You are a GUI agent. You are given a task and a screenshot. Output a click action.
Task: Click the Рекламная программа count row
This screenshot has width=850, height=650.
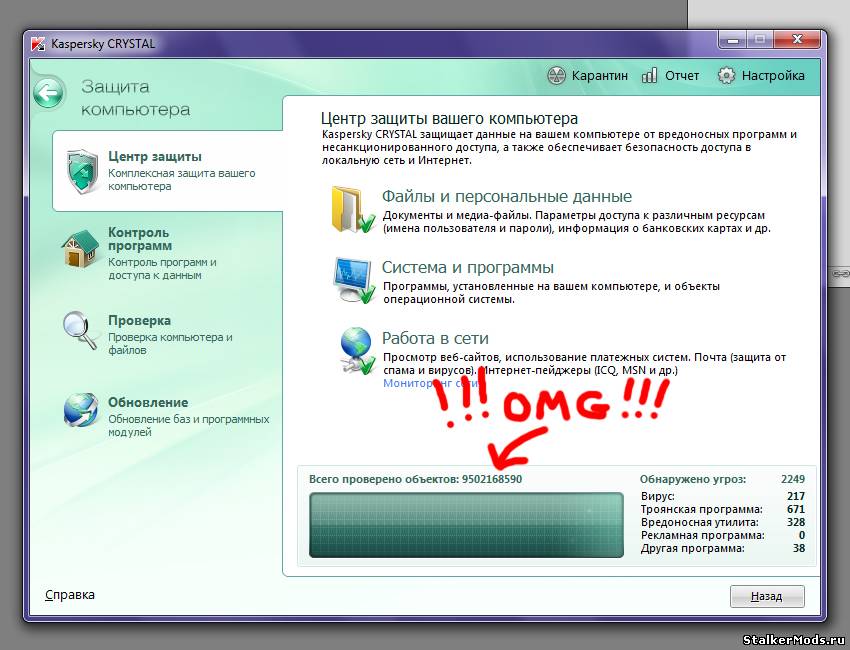723,535
